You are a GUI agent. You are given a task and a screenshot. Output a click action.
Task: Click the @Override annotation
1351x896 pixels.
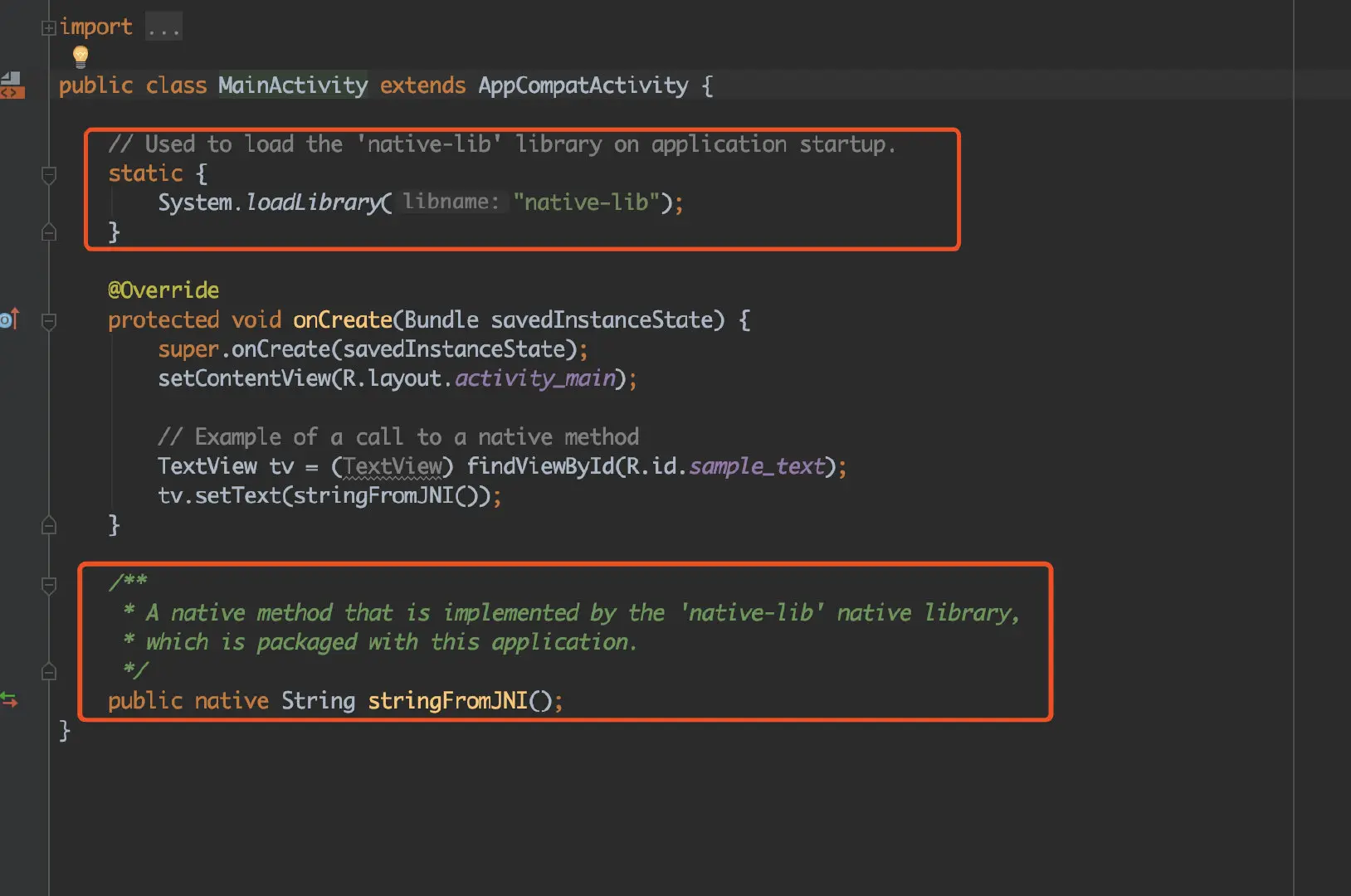pyautogui.click(x=163, y=290)
